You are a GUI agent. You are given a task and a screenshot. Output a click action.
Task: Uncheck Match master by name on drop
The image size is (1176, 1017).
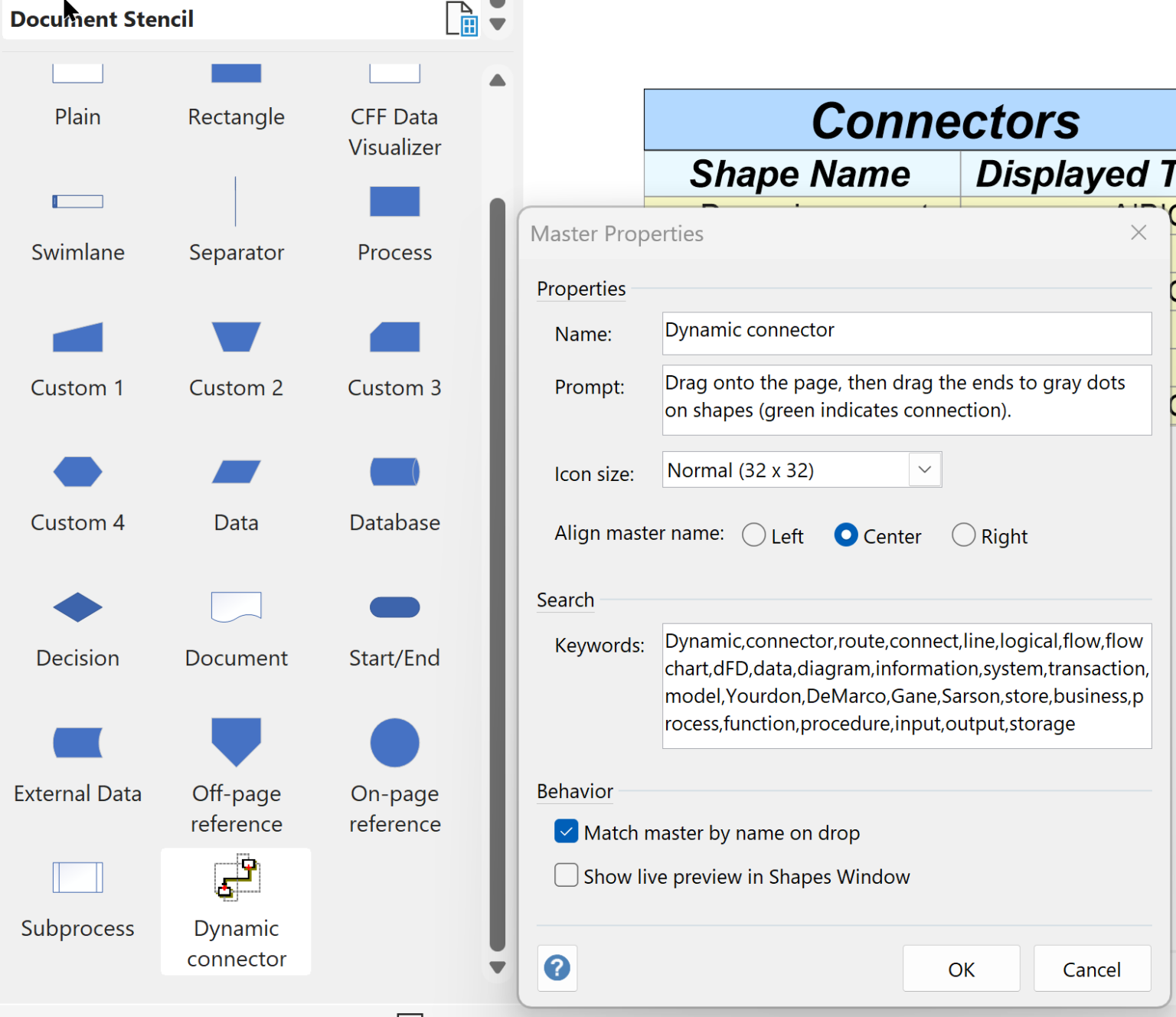click(566, 831)
